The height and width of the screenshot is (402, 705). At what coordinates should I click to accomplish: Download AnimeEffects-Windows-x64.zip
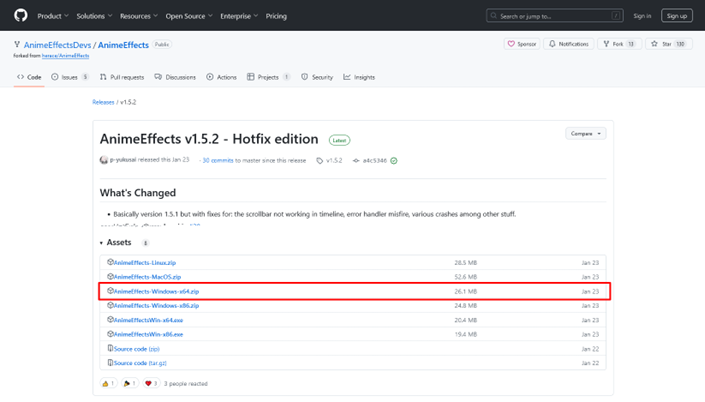[x=156, y=291]
